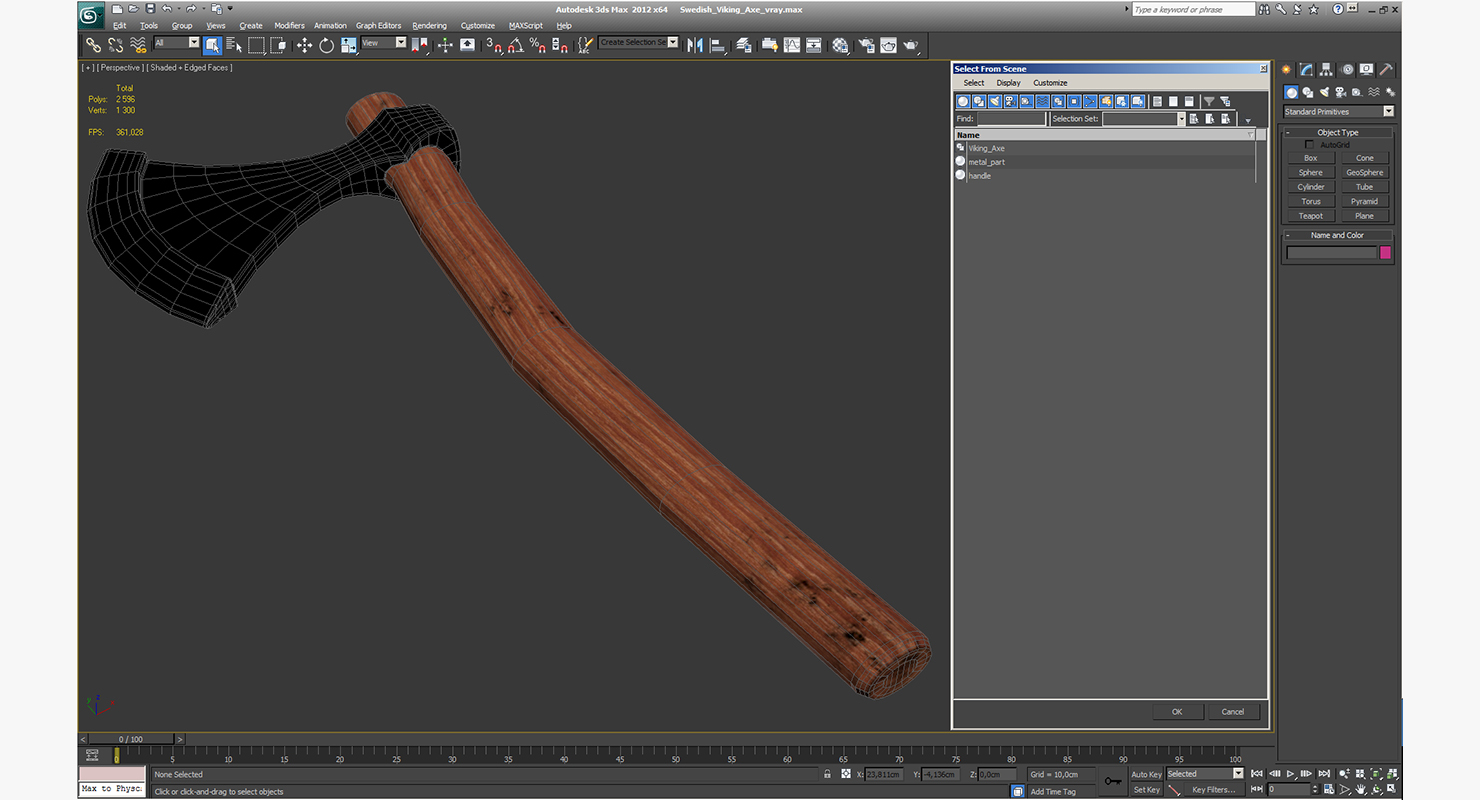This screenshot has width=1480, height=800.
Task: Click OK in Select From Scene
Action: click(1177, 712)
